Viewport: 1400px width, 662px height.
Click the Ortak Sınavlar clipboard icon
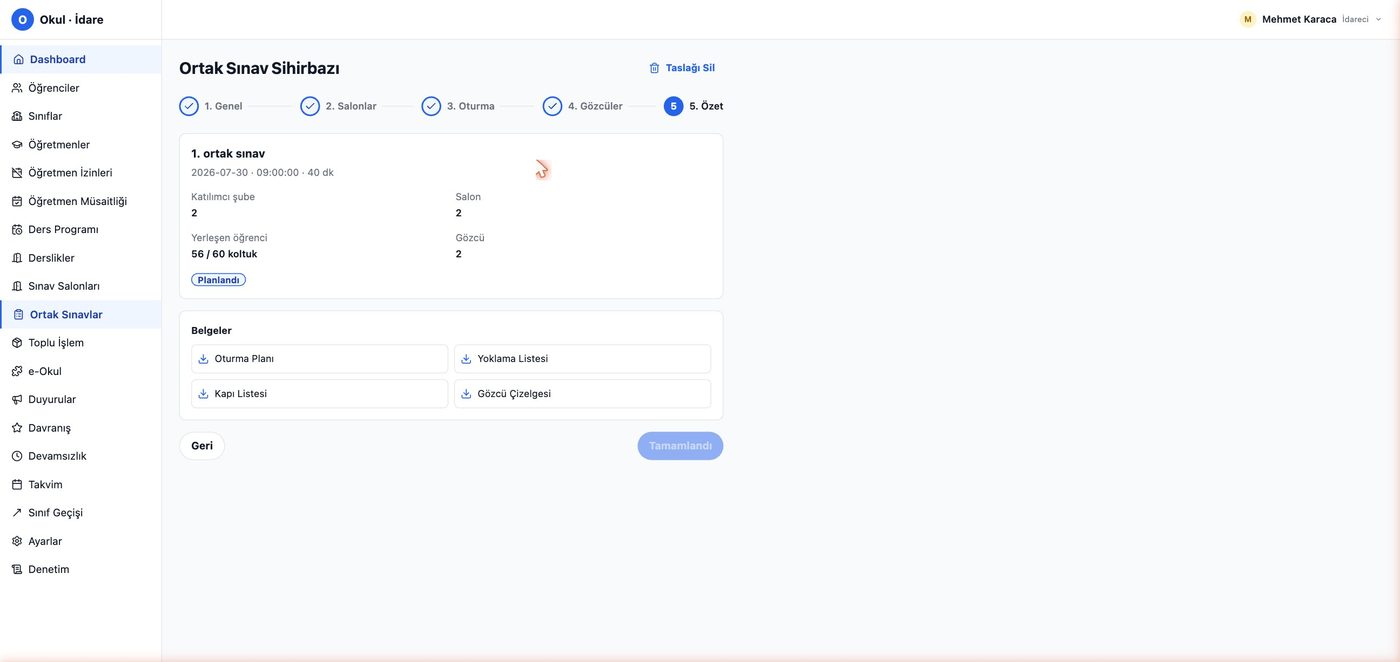click(x=18, y=315)
